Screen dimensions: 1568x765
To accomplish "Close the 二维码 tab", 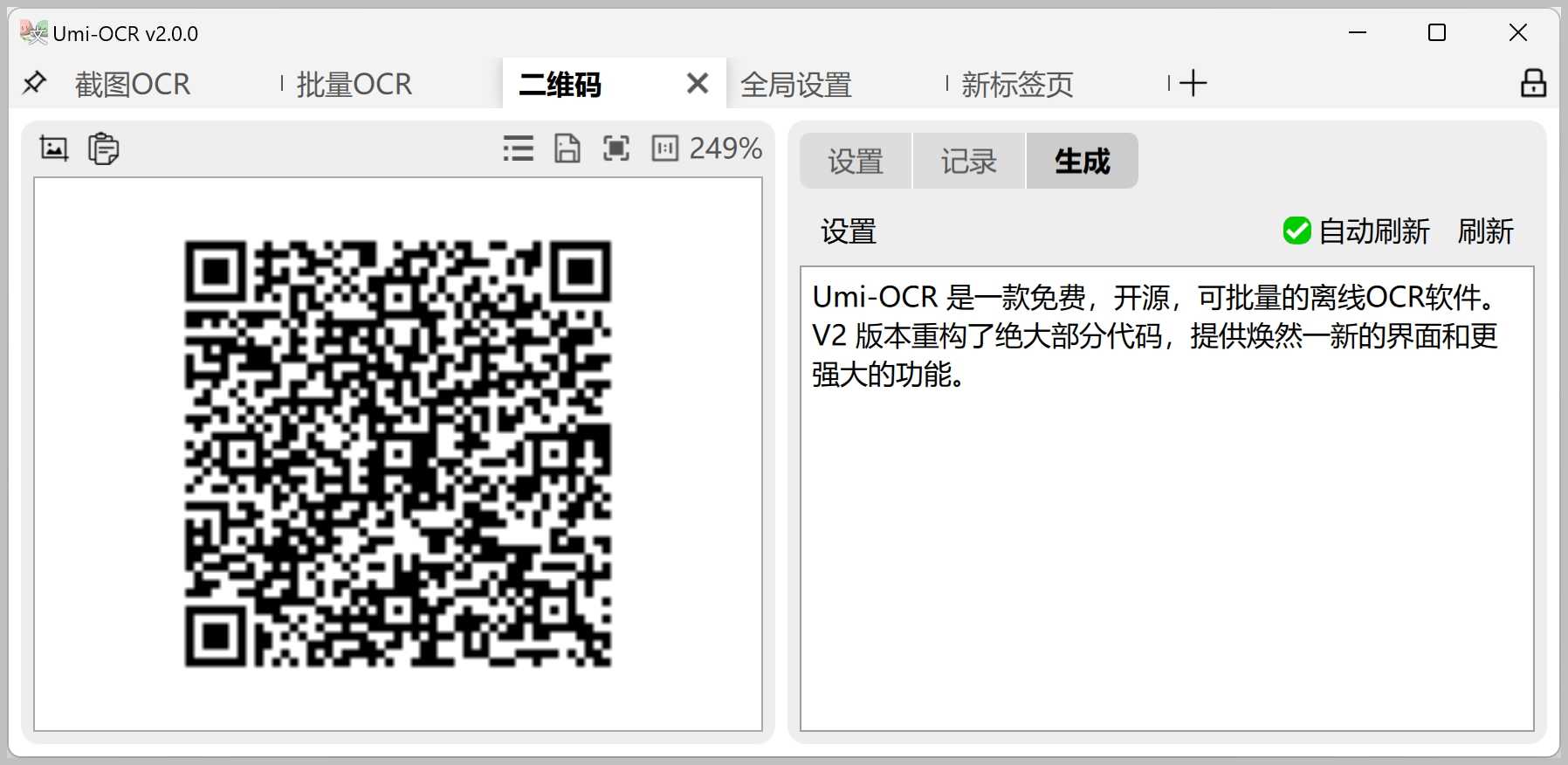I will coord(698,83).
